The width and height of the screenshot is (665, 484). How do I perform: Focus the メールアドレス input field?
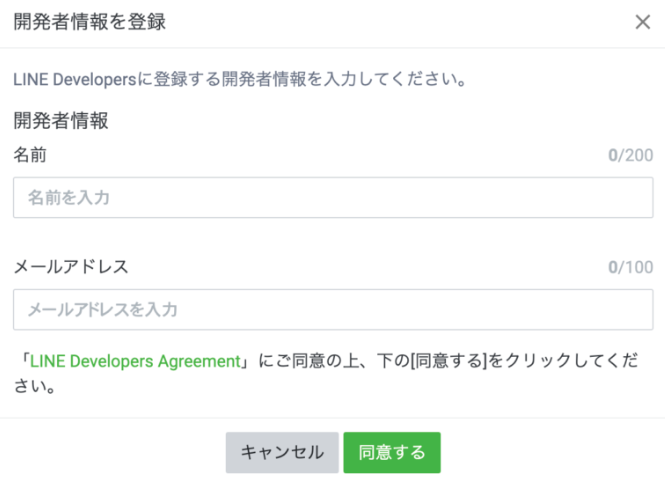click(x=333, y=310)
